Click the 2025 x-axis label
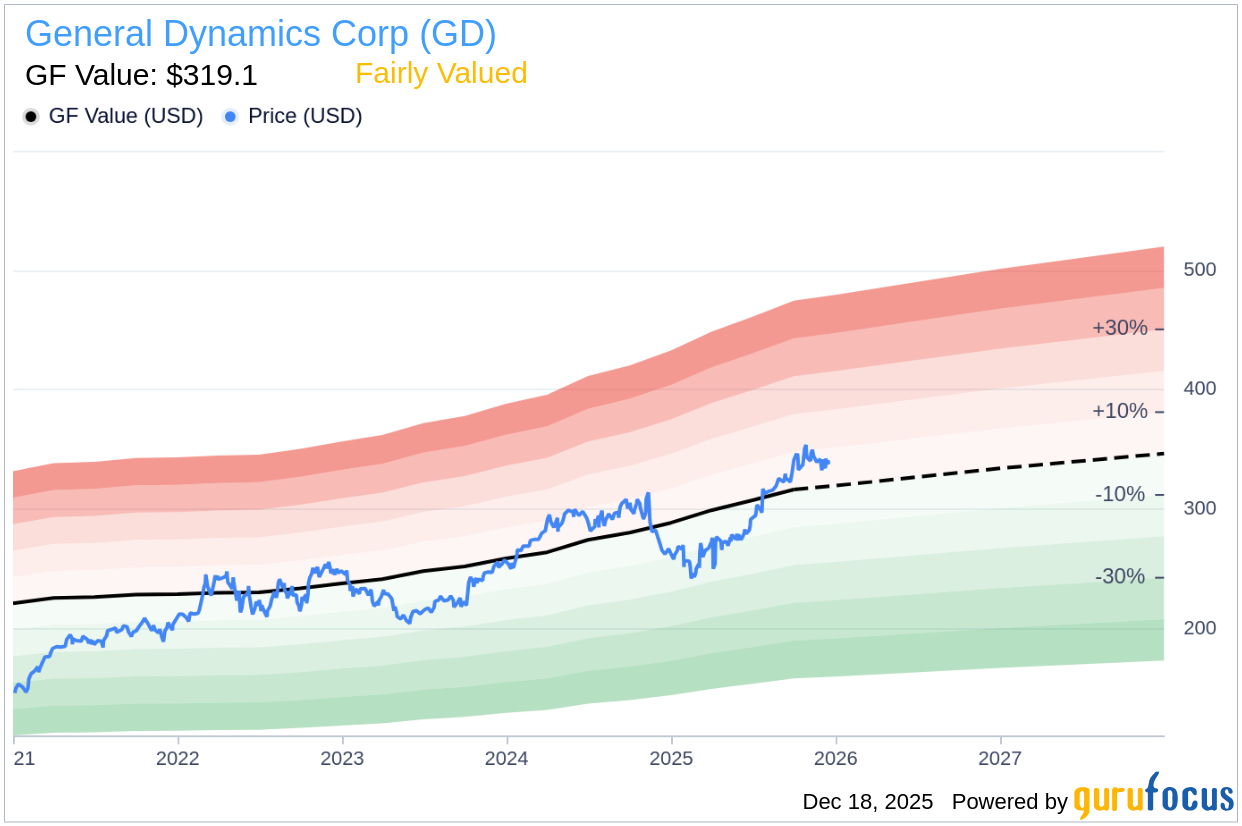The width and height of the screenshot is (1242, 826). [671, 757]
